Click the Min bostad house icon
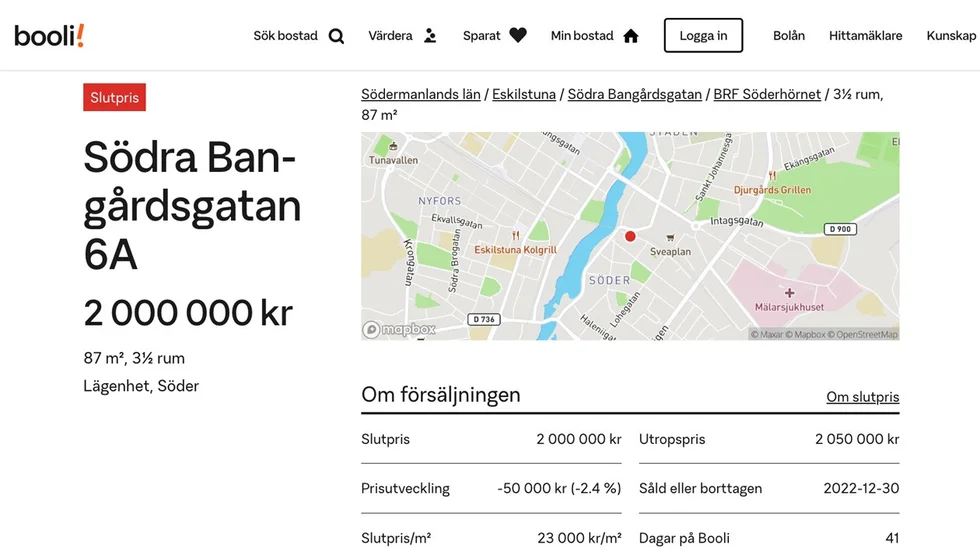 pyautogui.click(x=631, y=36)
